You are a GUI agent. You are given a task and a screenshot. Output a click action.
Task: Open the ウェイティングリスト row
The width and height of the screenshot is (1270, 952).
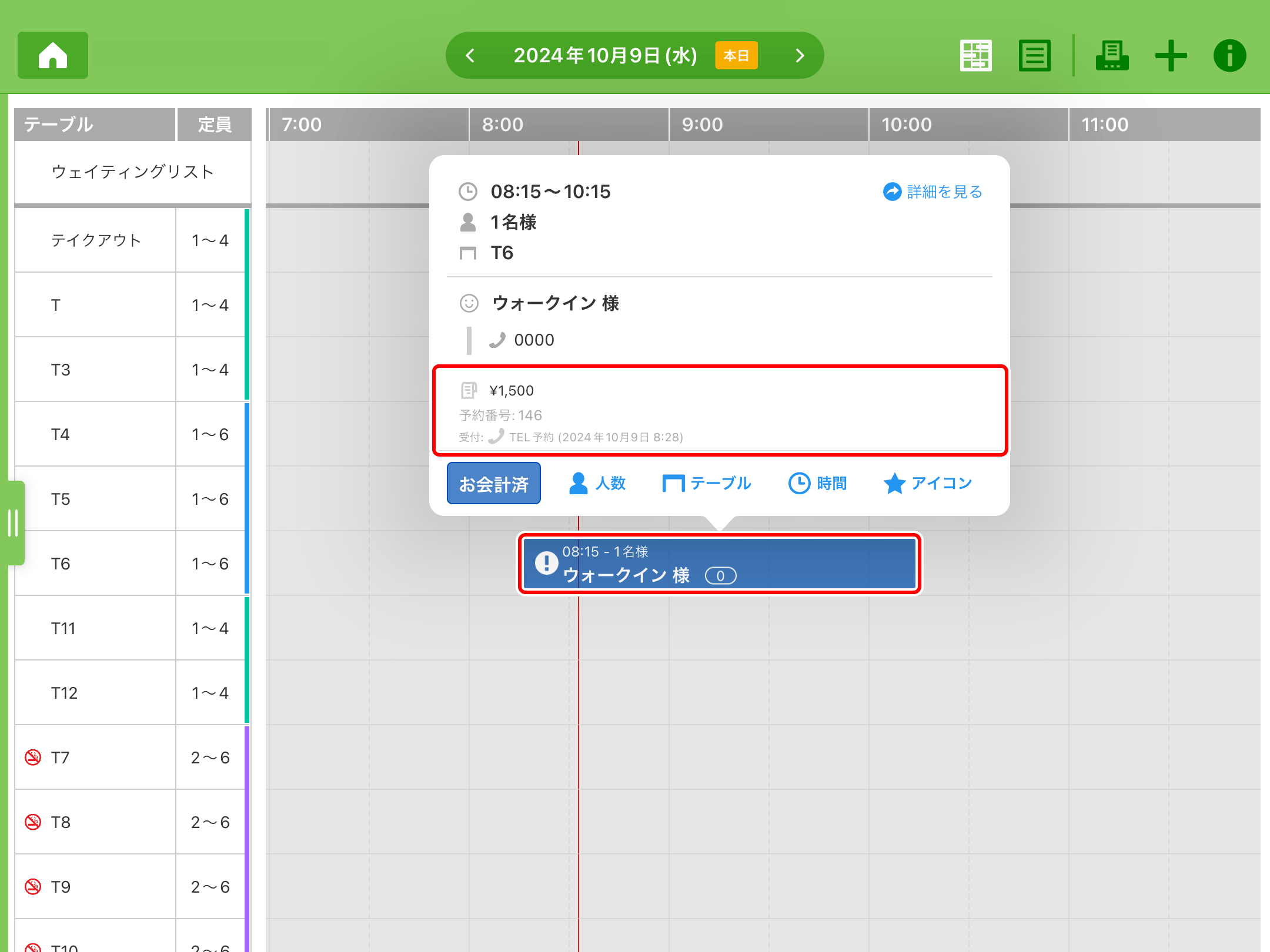click(x=132, y=172)
